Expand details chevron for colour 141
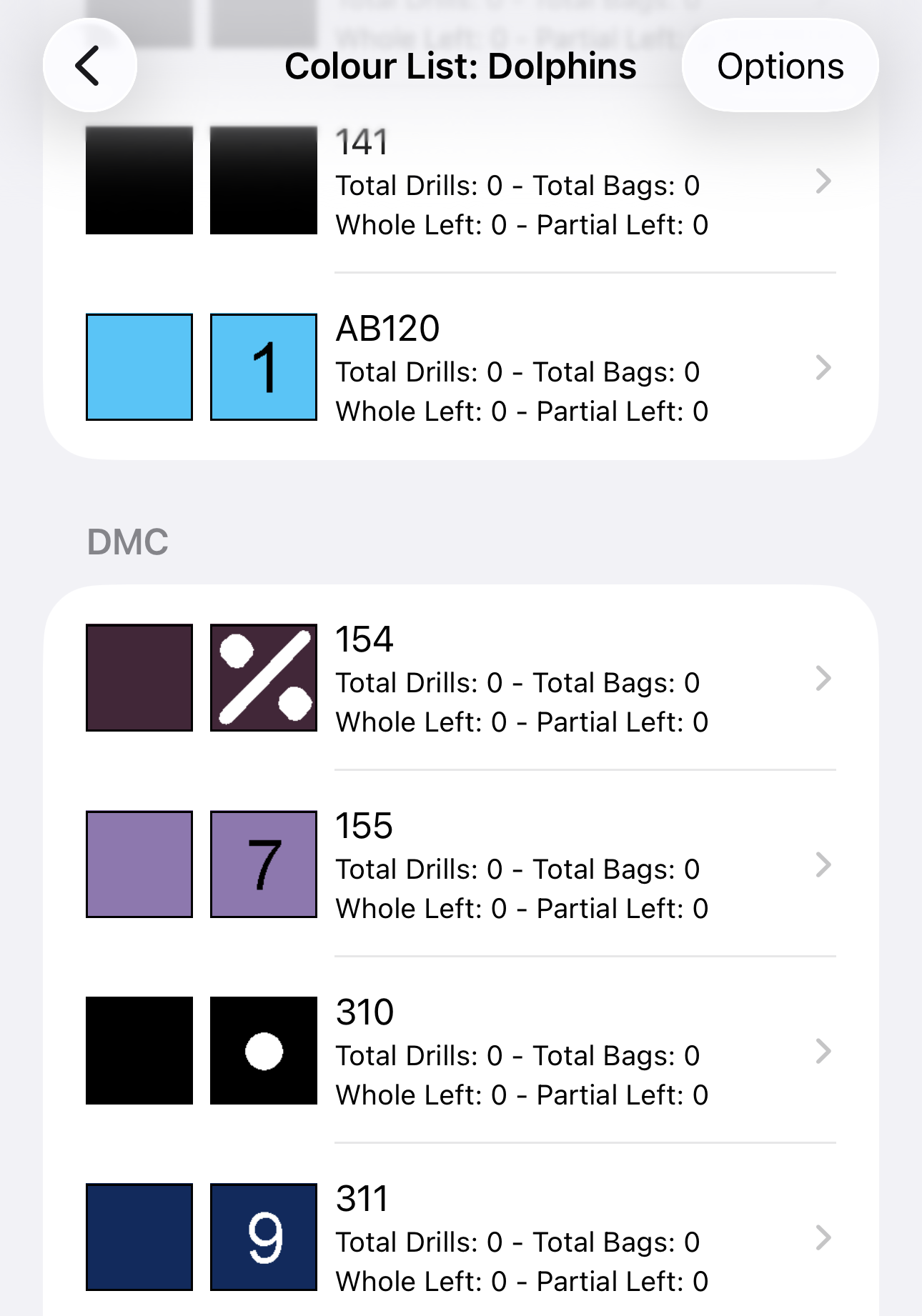 (823, 181)
